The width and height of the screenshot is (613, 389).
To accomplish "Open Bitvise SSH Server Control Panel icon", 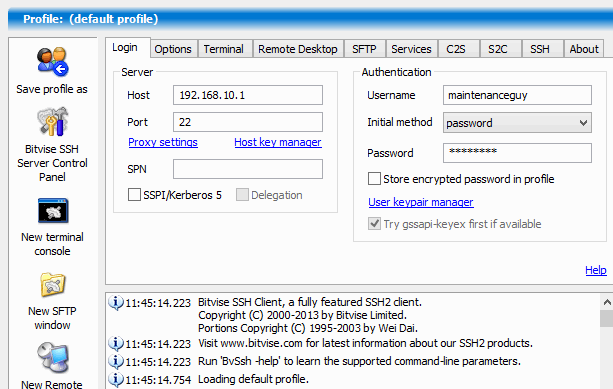I will [x=53, y=122].
